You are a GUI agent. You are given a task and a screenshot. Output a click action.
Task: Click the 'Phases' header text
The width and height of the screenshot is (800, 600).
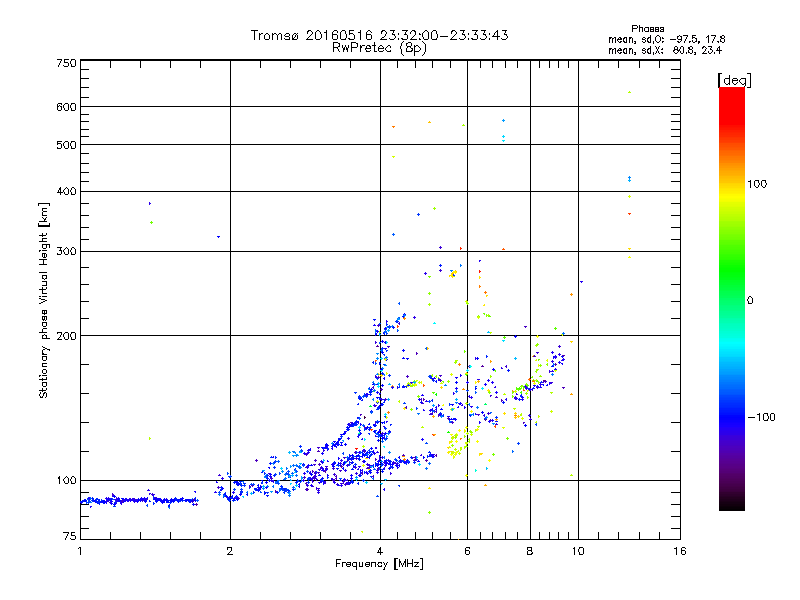click(647, 29)
